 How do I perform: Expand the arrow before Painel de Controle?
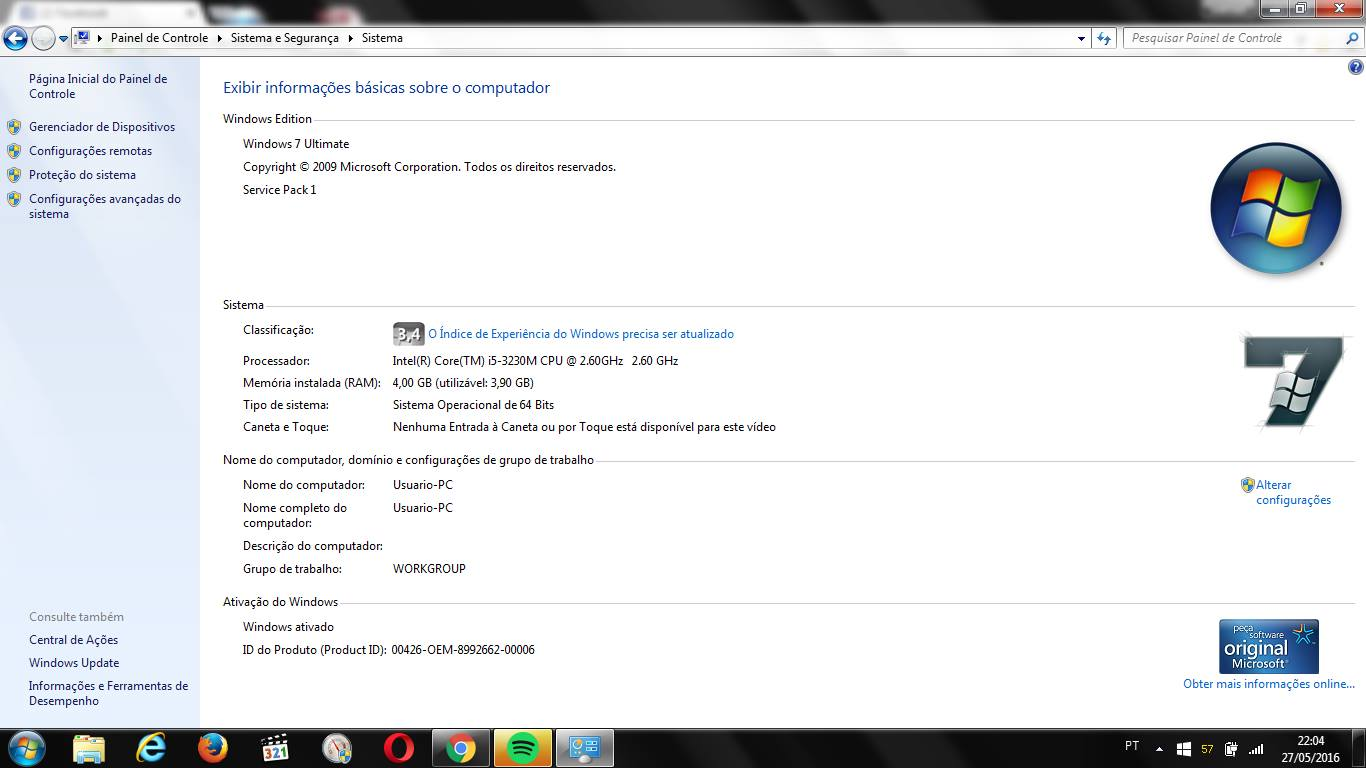point(100,38)
